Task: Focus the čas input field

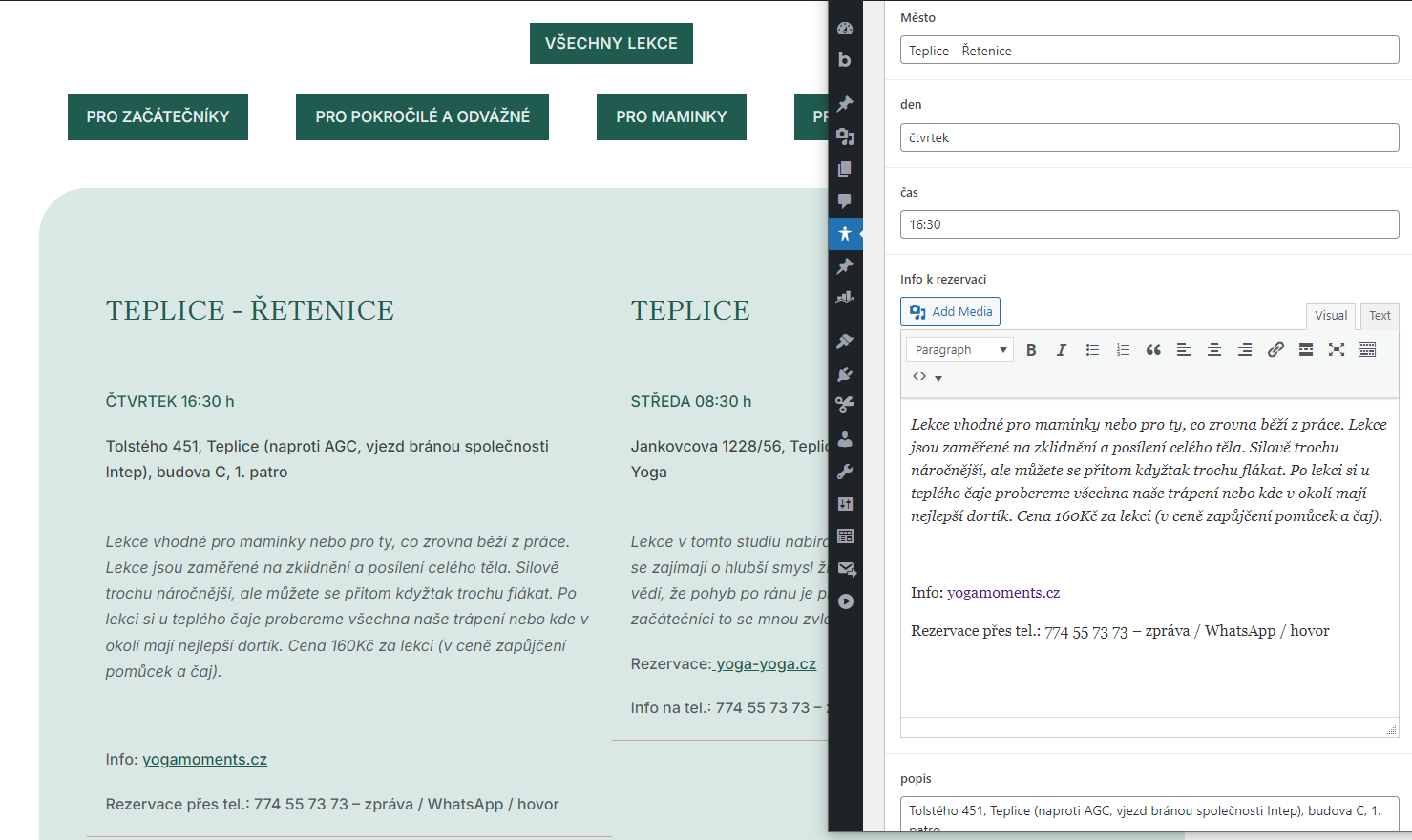Action: (1149, 224)
